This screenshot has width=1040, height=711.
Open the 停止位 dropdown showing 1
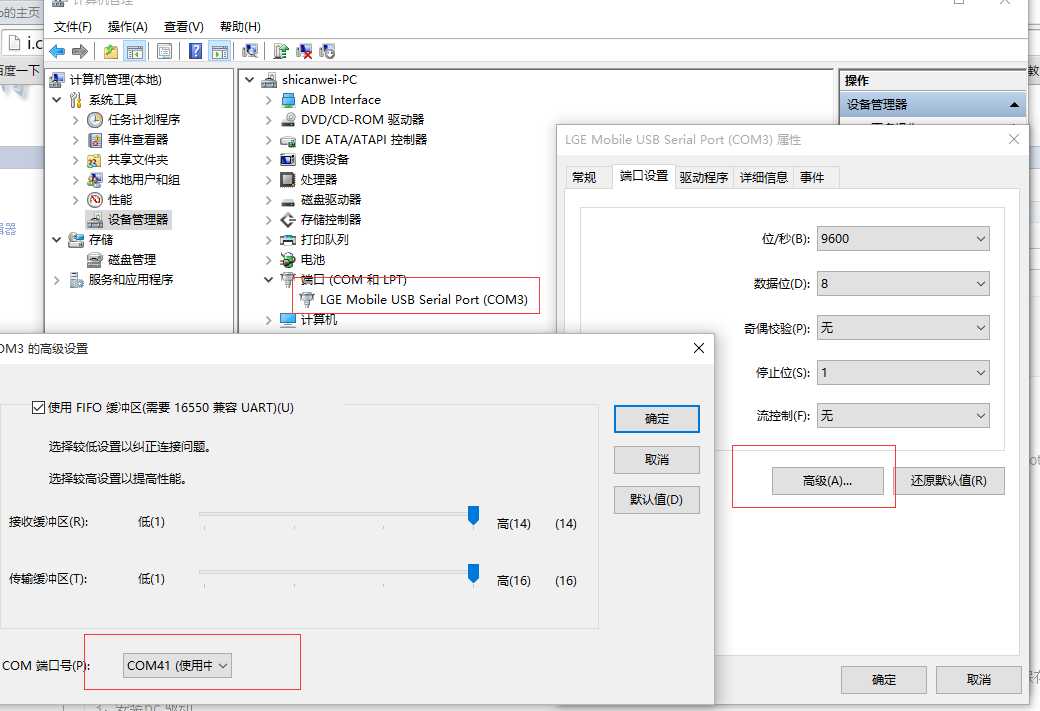(903, 373)
